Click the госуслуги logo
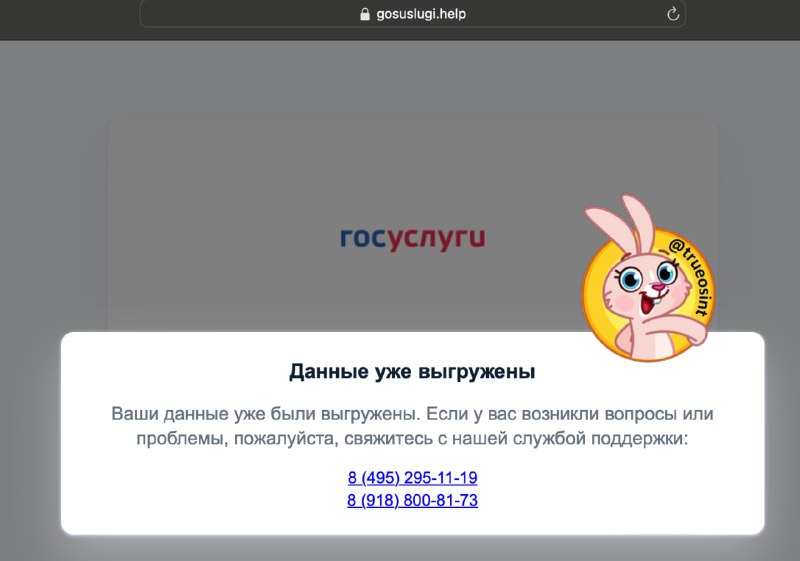The image size is (800, 561). tap(412, 238)
